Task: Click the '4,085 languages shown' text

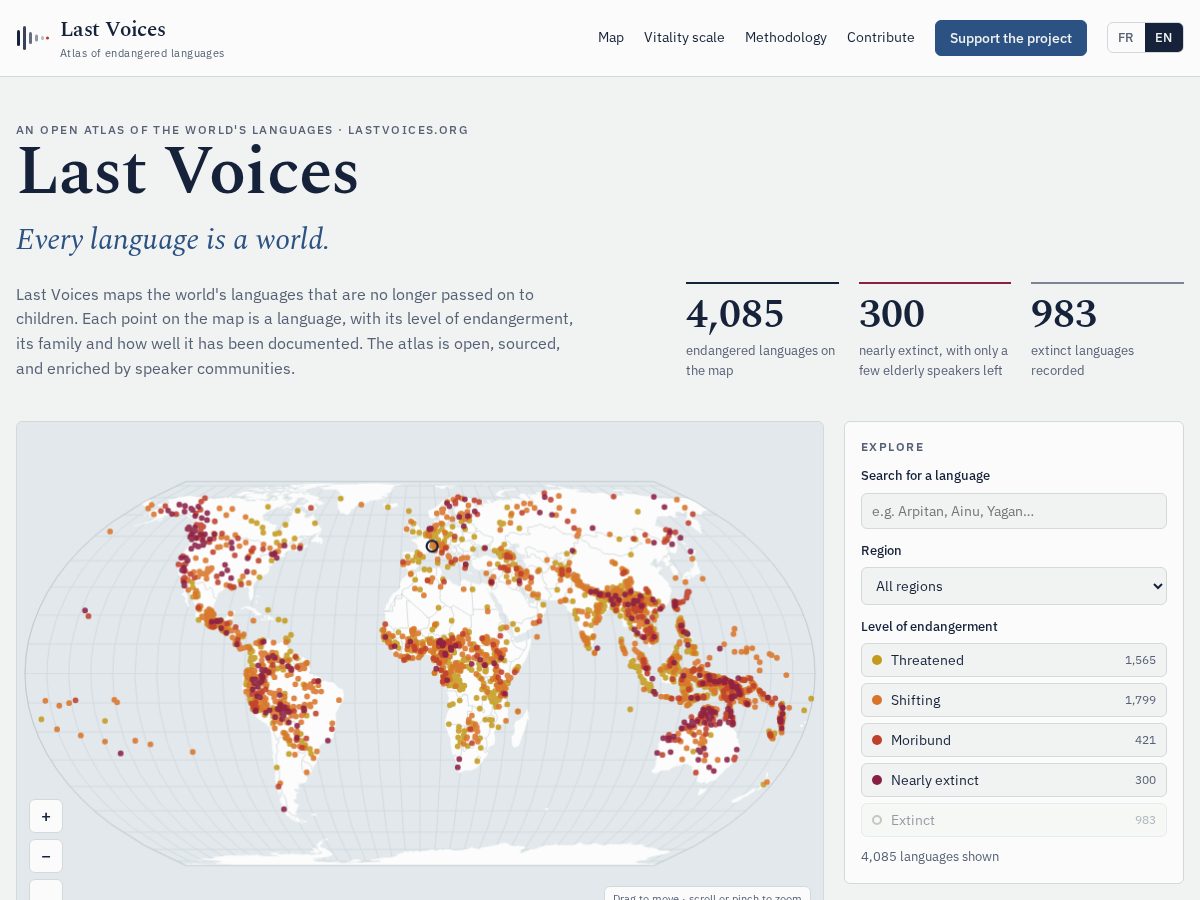Action: point(930,857)
